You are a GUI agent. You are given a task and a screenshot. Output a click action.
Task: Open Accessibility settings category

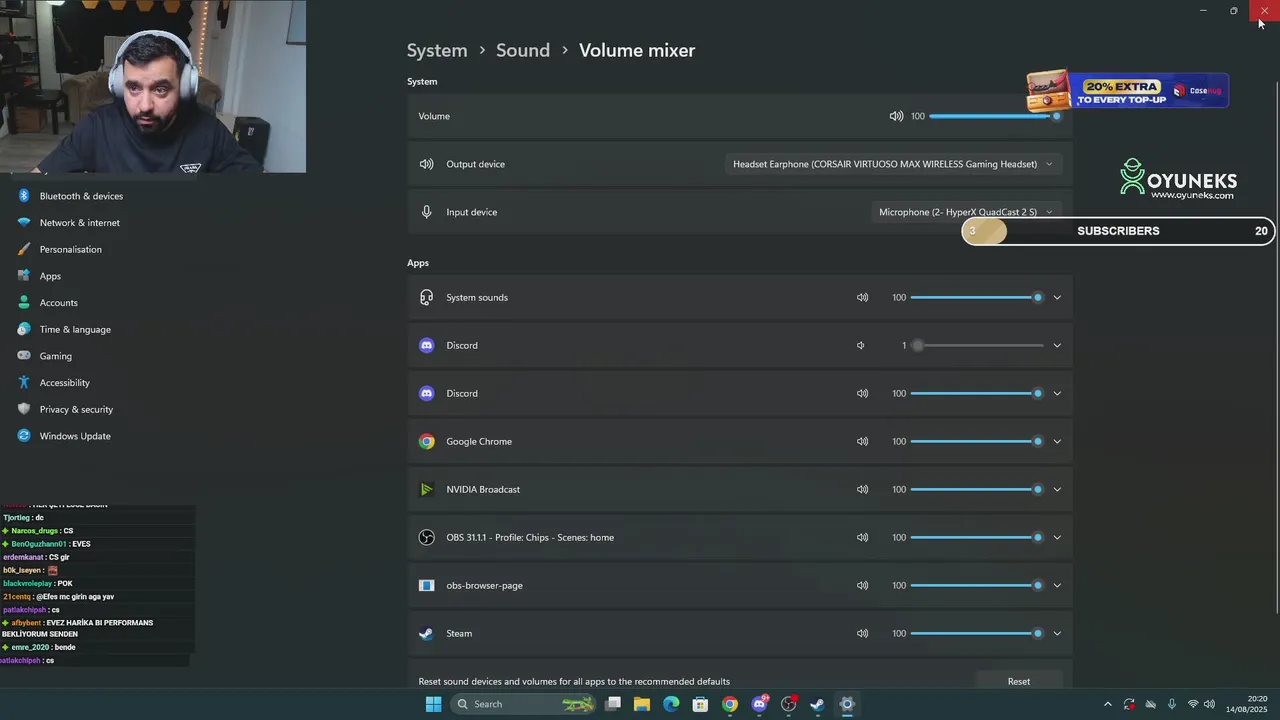[x=64, y=383]
